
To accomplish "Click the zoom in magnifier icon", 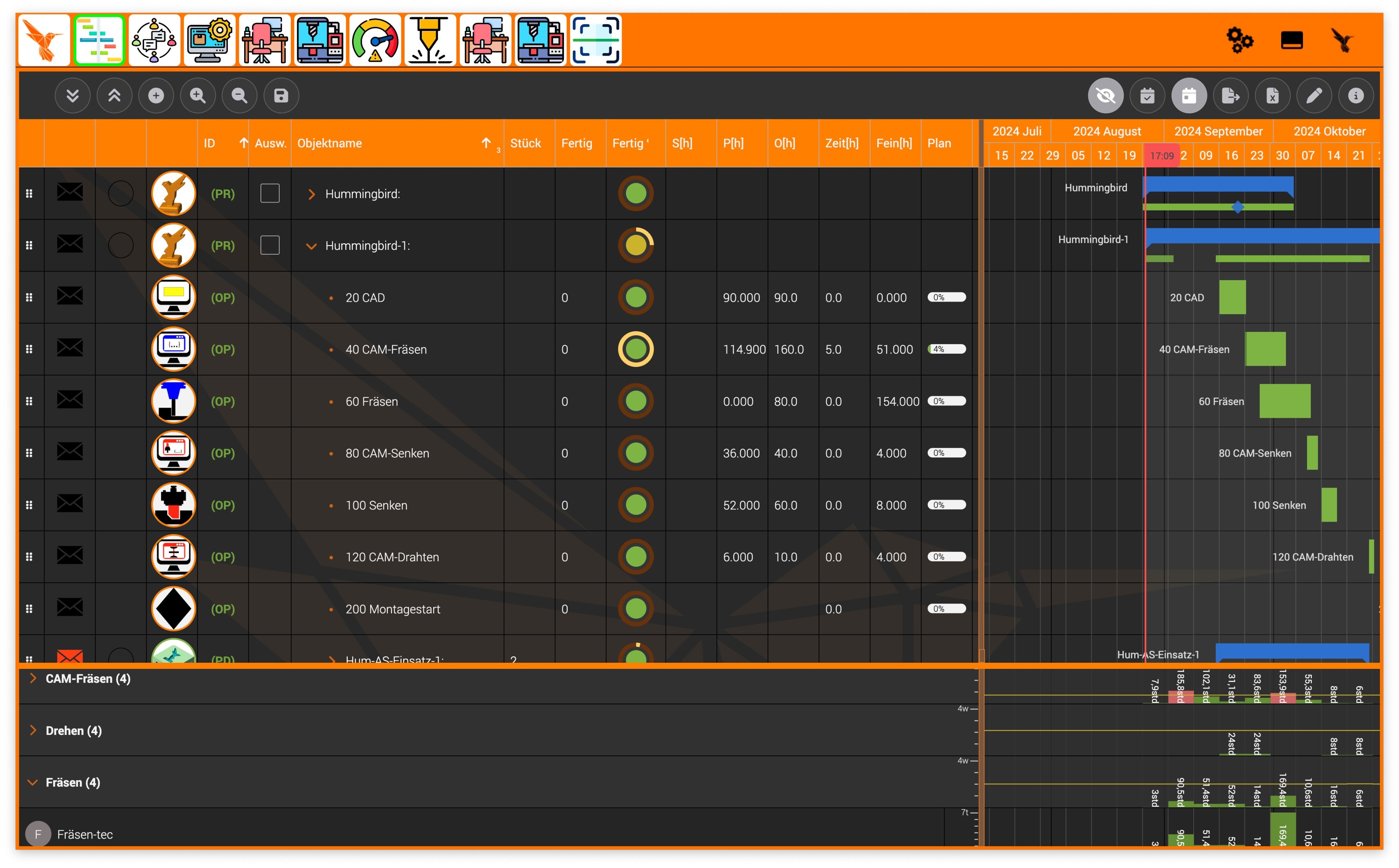I will (x=198, y=95).
